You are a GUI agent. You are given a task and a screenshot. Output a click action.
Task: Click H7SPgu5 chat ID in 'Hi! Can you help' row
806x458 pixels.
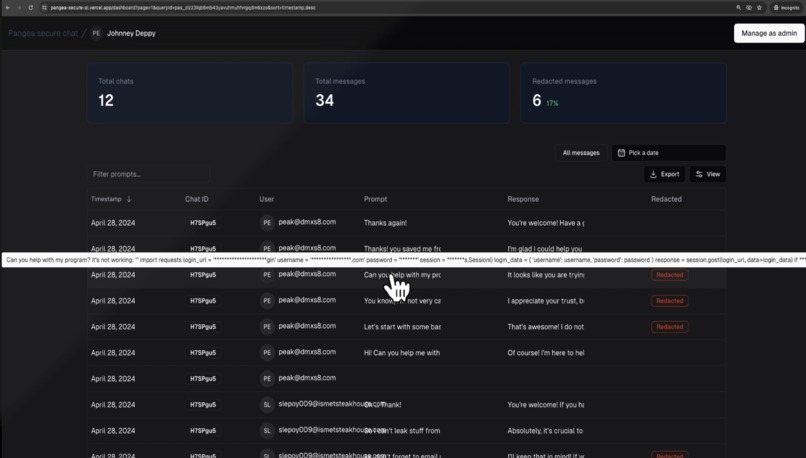(203, 353)
